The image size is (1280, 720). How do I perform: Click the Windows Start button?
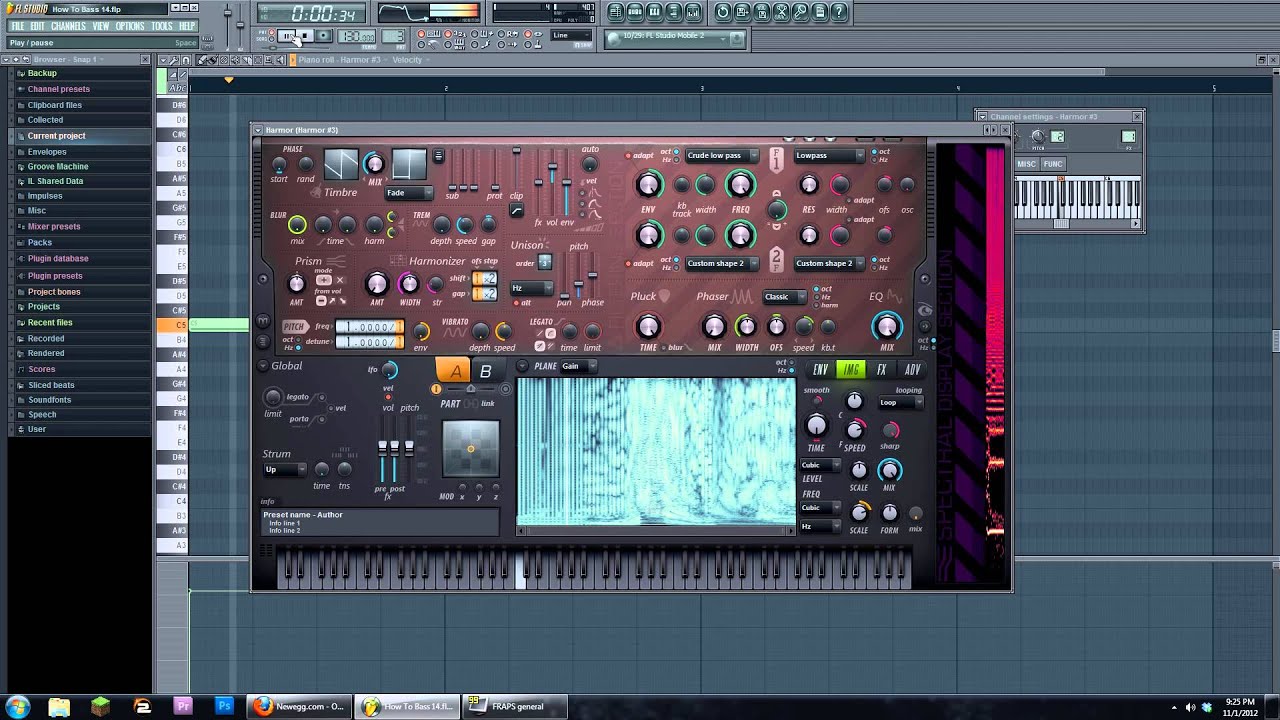tap(18, 706)
